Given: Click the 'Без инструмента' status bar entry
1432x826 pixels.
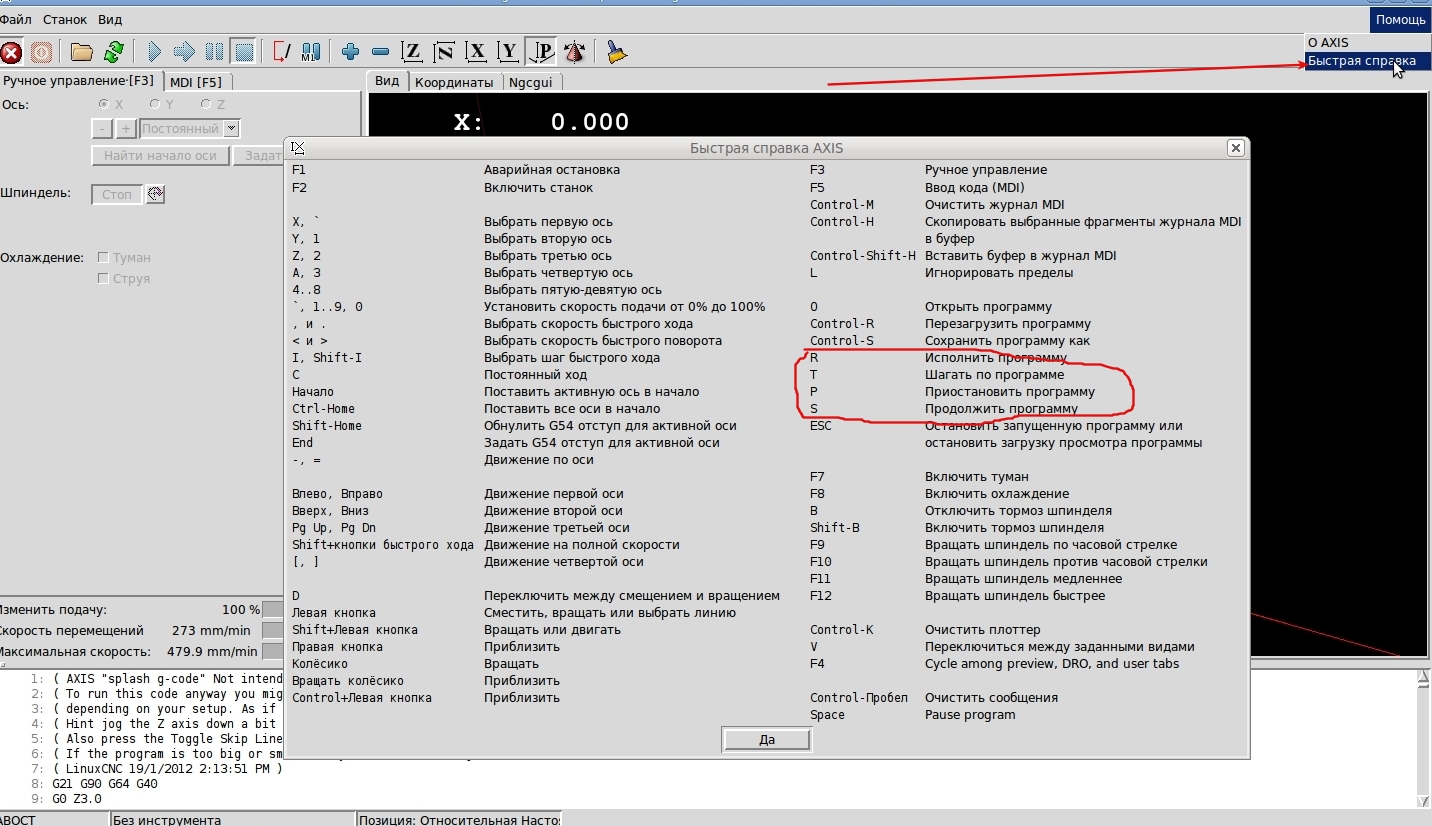Looking at the screenshot, I should [x=167, y=820].
